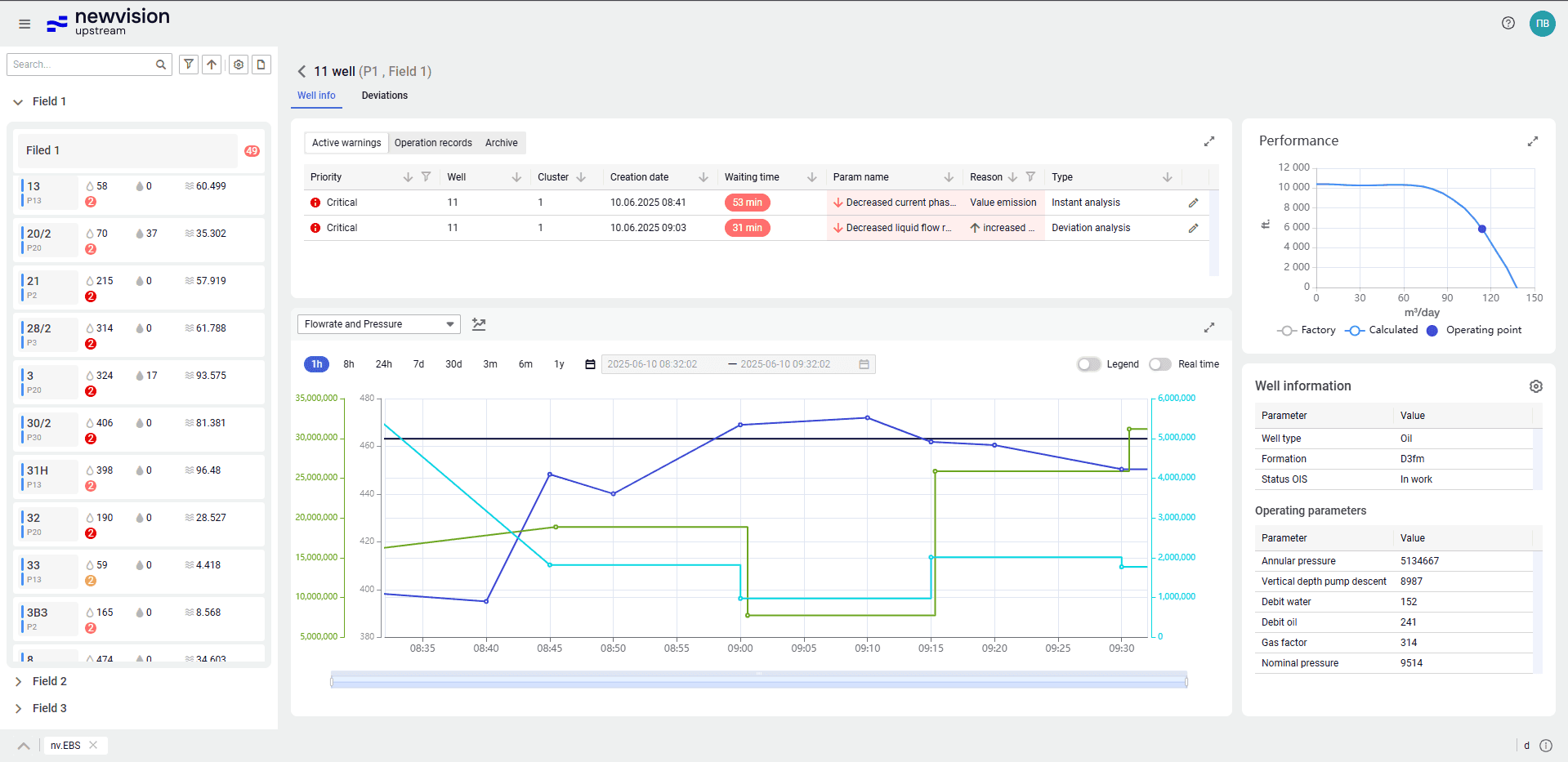Click the calendar icon before the date range
1568x762 pixels.
pyautogui.click(x=590, y=364)
